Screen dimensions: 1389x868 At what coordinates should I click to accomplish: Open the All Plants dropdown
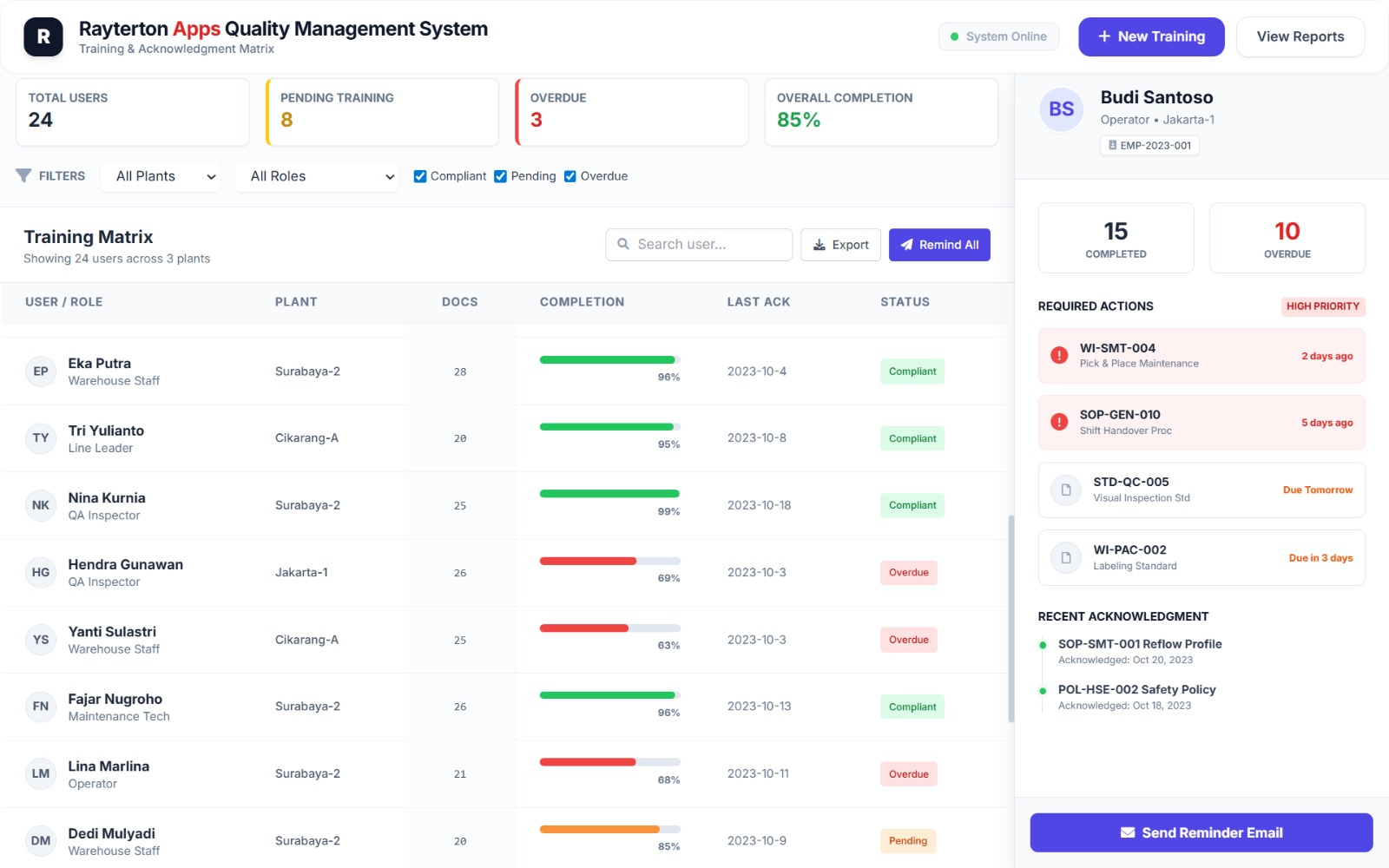[160, 176]
